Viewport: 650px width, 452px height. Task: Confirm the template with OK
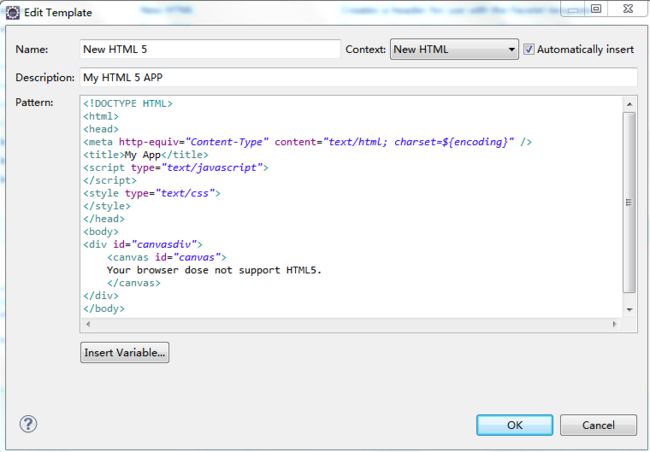tap(514, 425)
